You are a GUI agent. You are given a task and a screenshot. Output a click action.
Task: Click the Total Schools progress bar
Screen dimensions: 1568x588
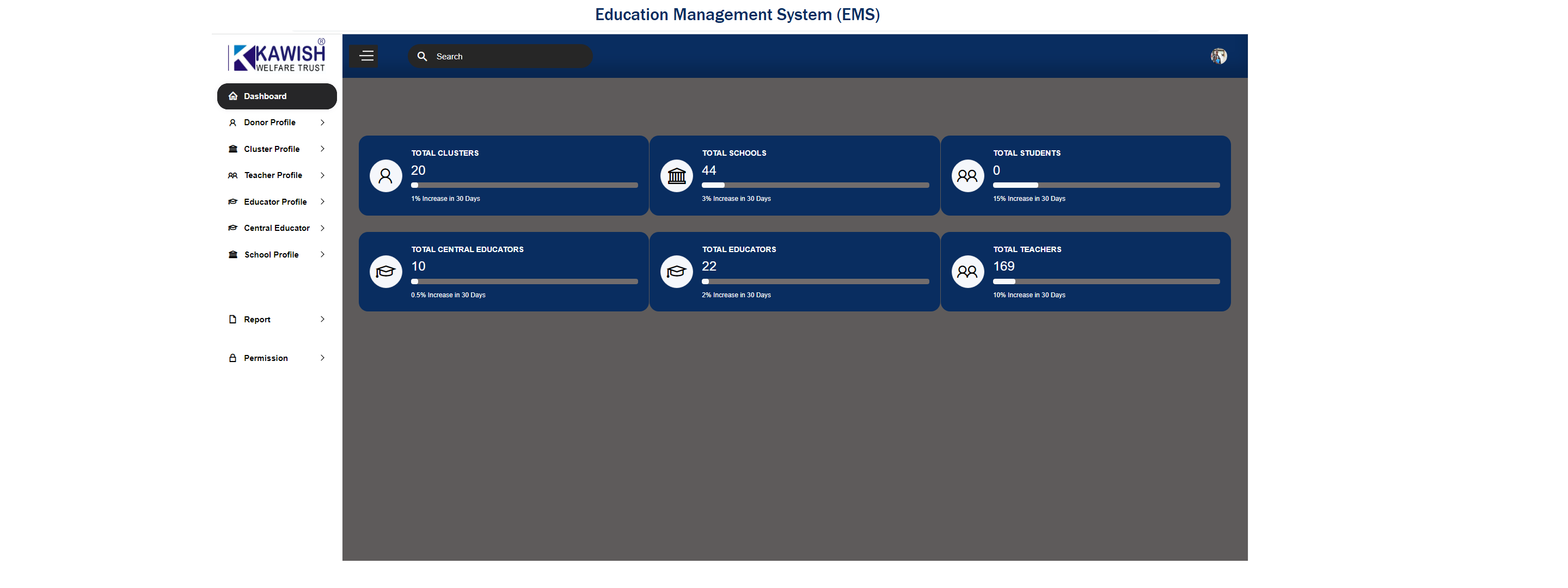815,185
